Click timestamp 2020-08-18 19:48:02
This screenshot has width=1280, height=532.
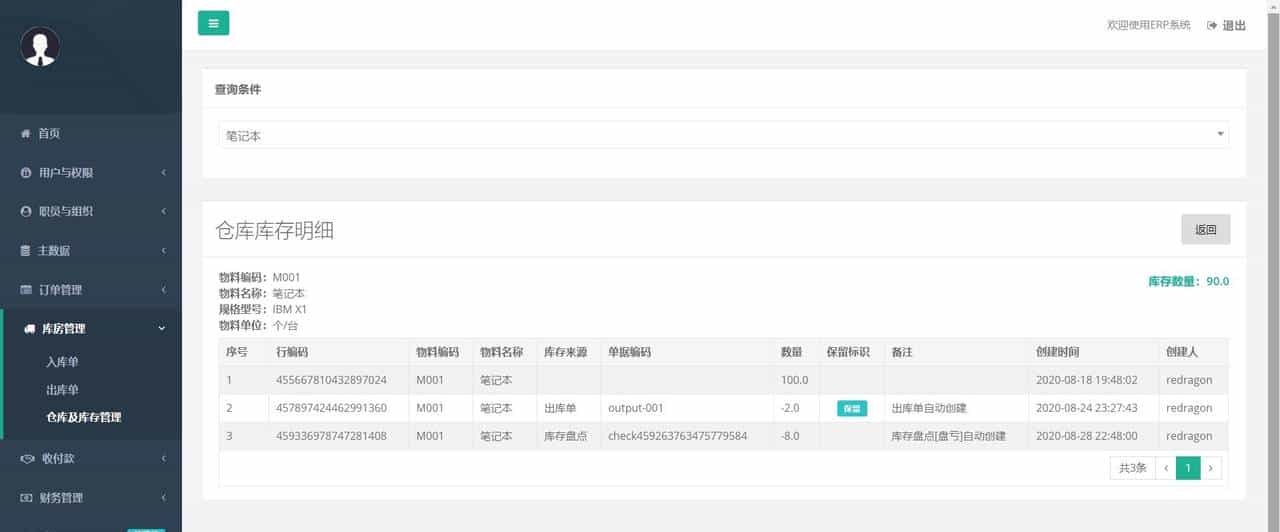coord(1086,380)
